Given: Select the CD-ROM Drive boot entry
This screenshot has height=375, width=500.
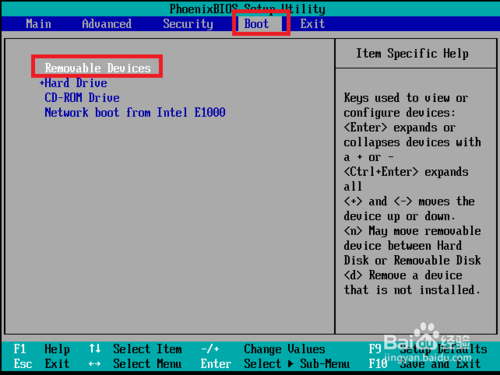Looking at the screenshot, I should pos(82,98).
